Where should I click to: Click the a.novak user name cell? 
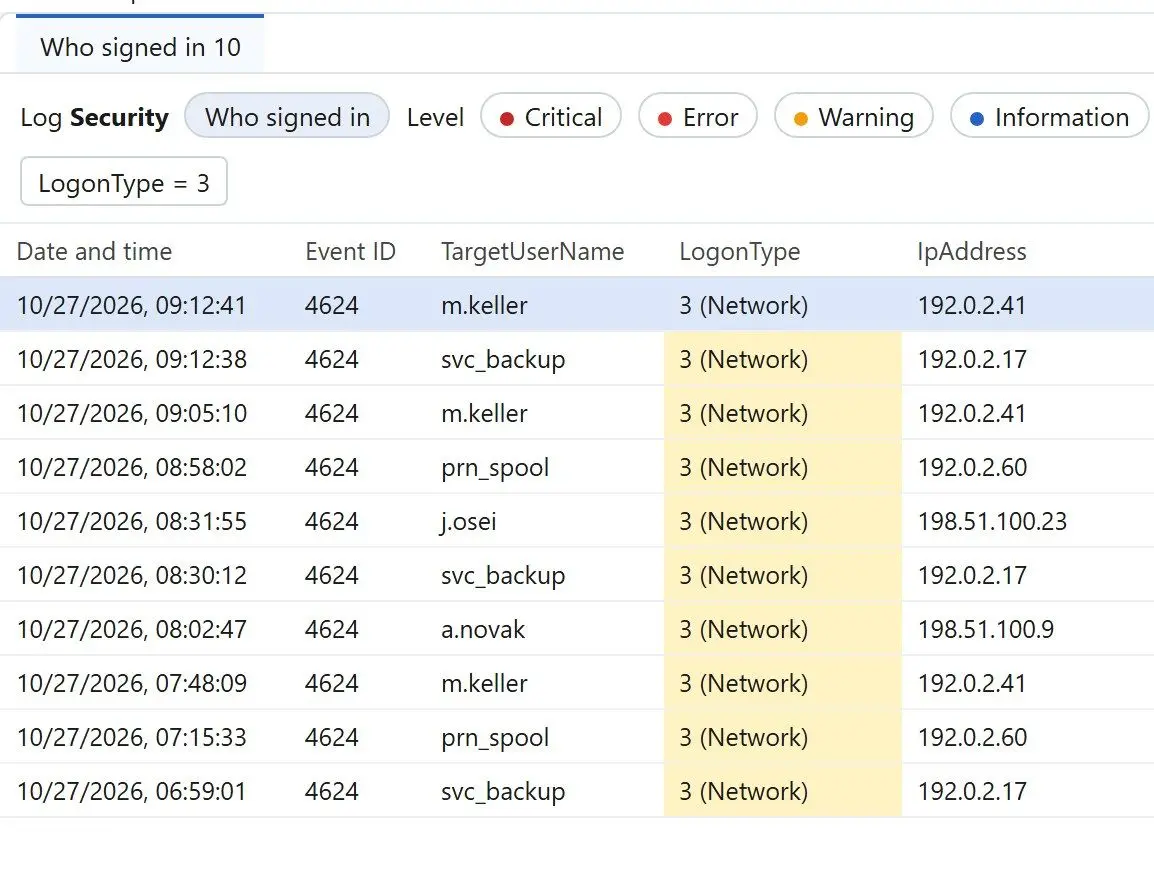[x=483, y=629]
